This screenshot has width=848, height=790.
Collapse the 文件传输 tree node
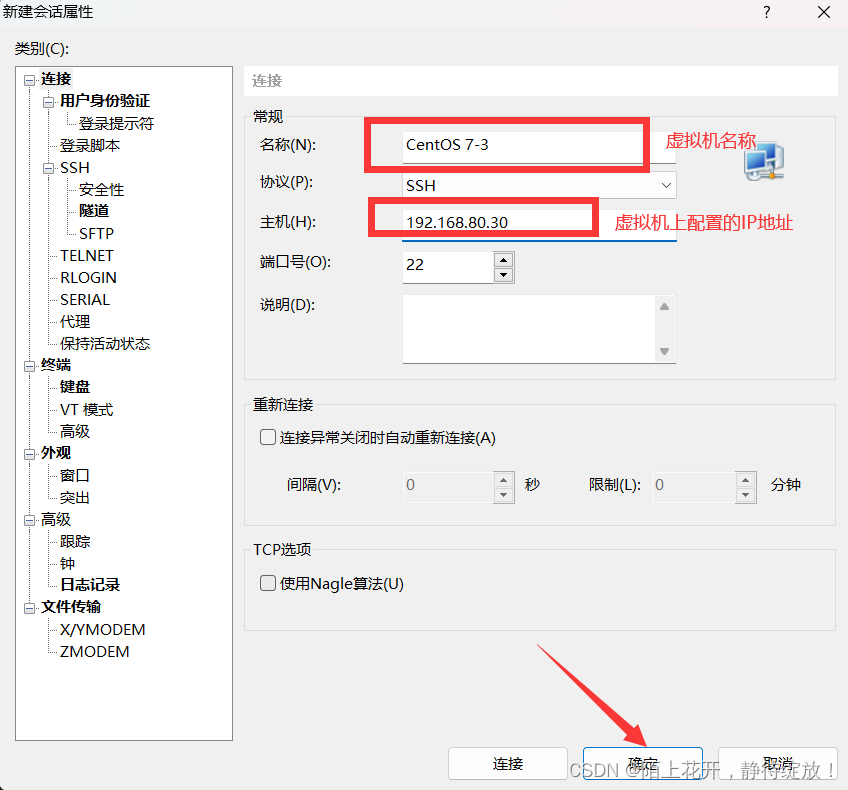tap(29, 608)
